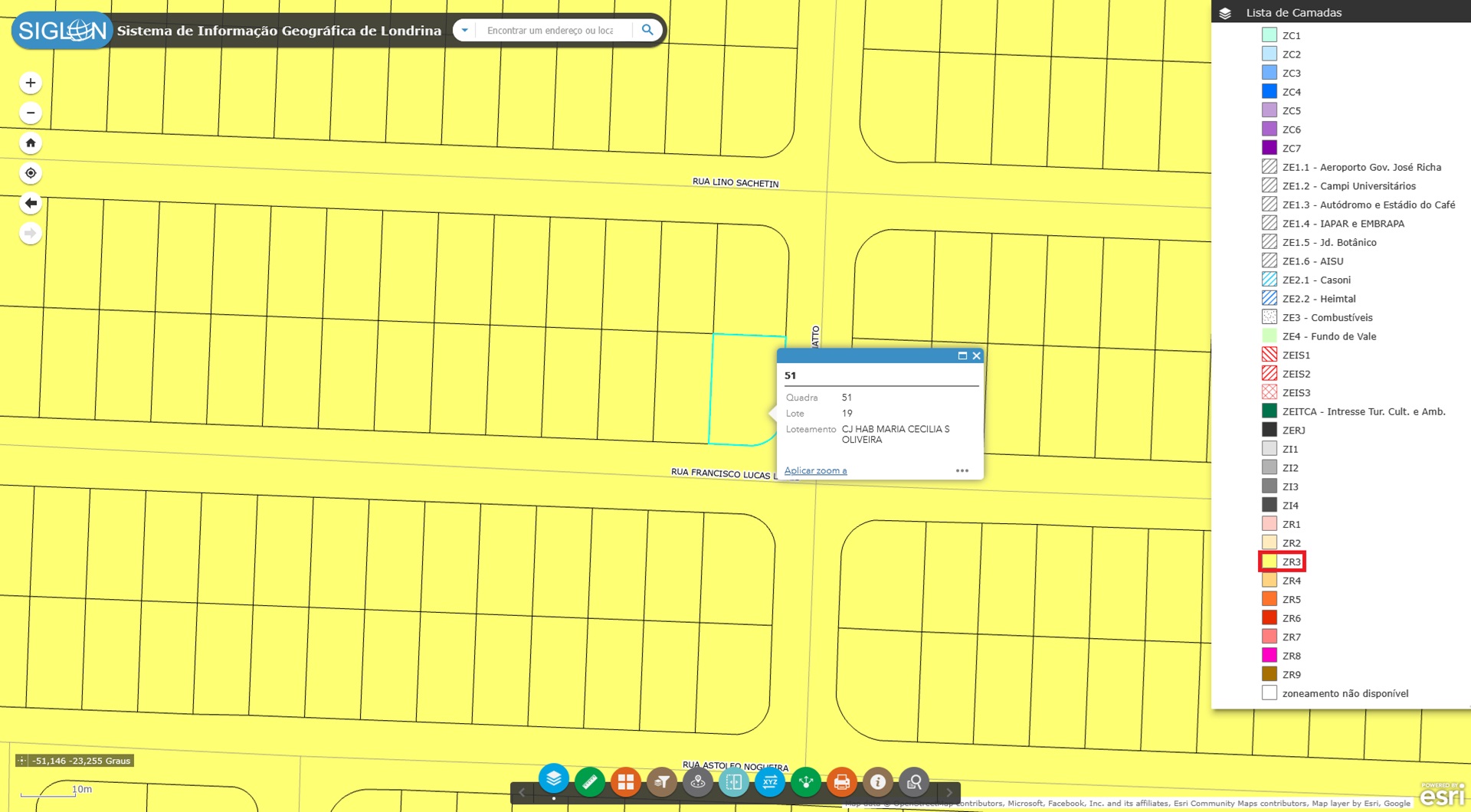Click the 'Lista de Camadas' panel header
Screen dimensions: 1471x812
pyautogui.click(x=1341, y=12)
